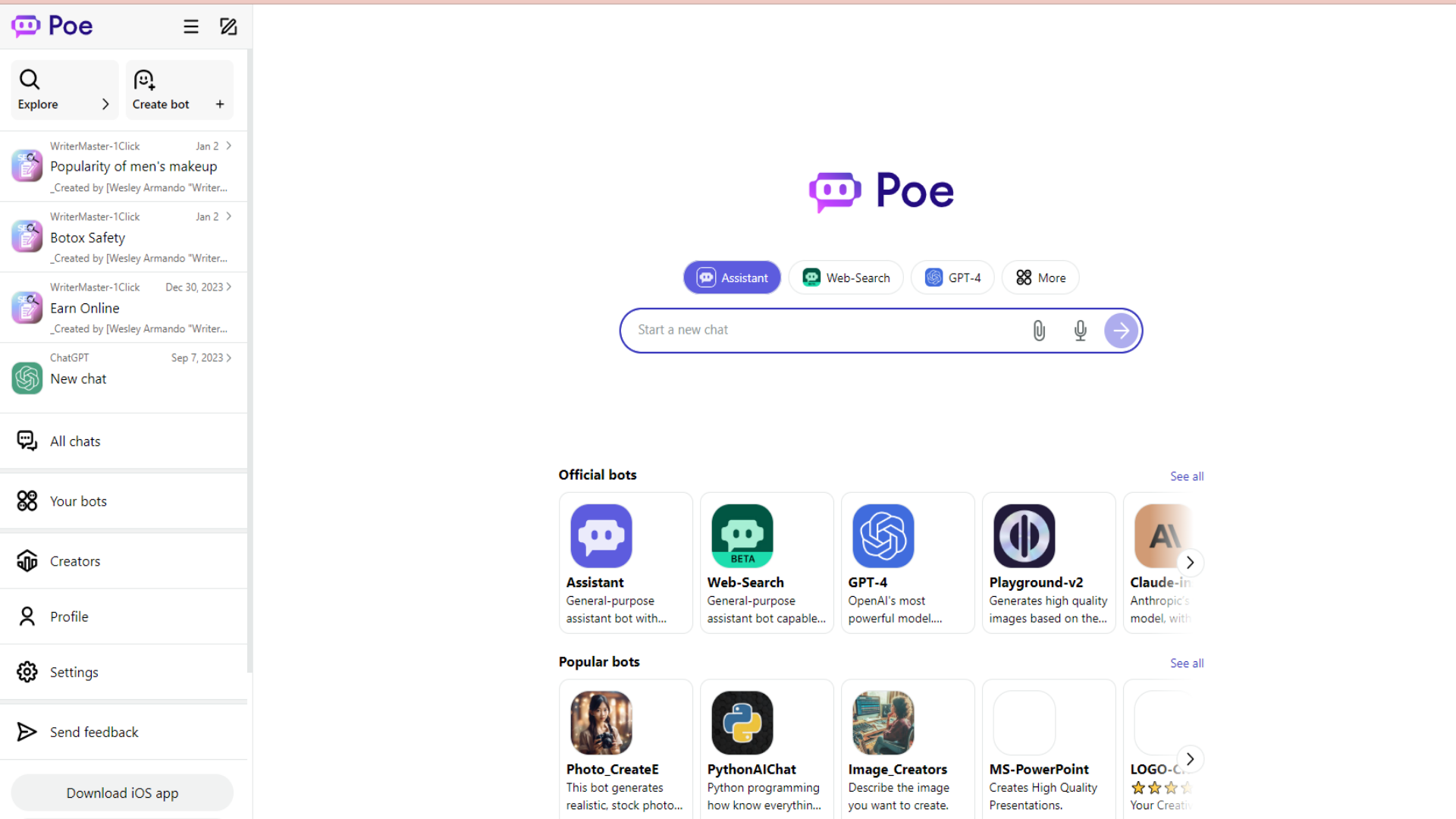
Task: Select the GPT-4 bot chip
Action: click(952, 278)
